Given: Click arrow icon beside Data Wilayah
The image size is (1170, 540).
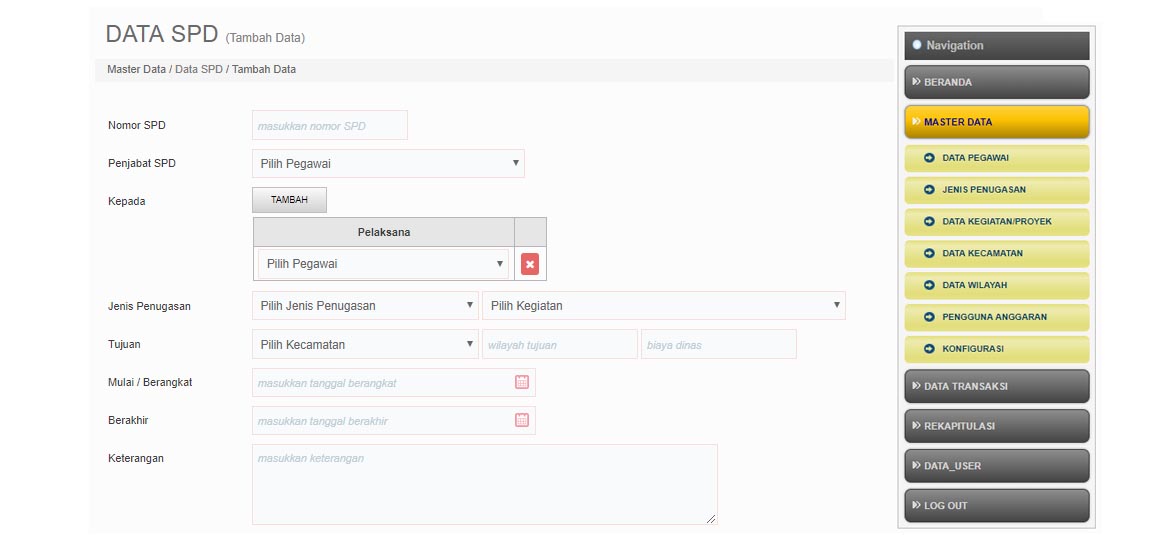Looking at the screenshot, I should coord(929,285).
